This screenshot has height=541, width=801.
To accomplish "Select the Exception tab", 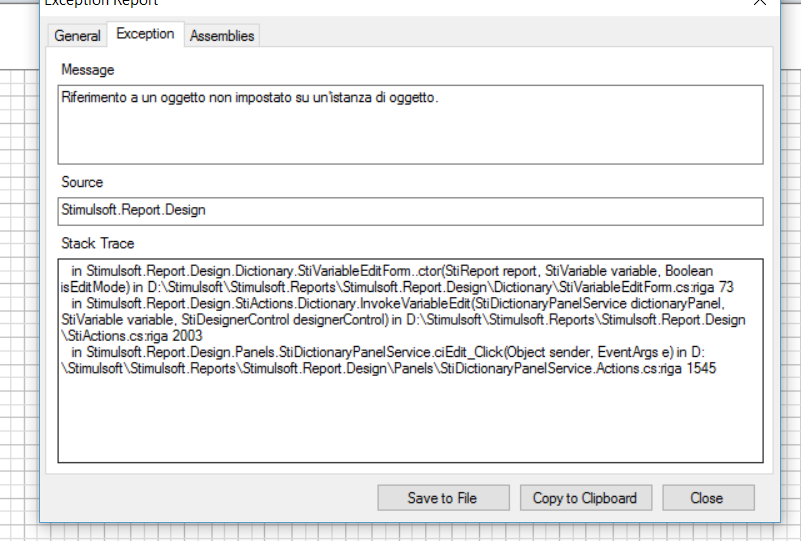I will (145, 34).
